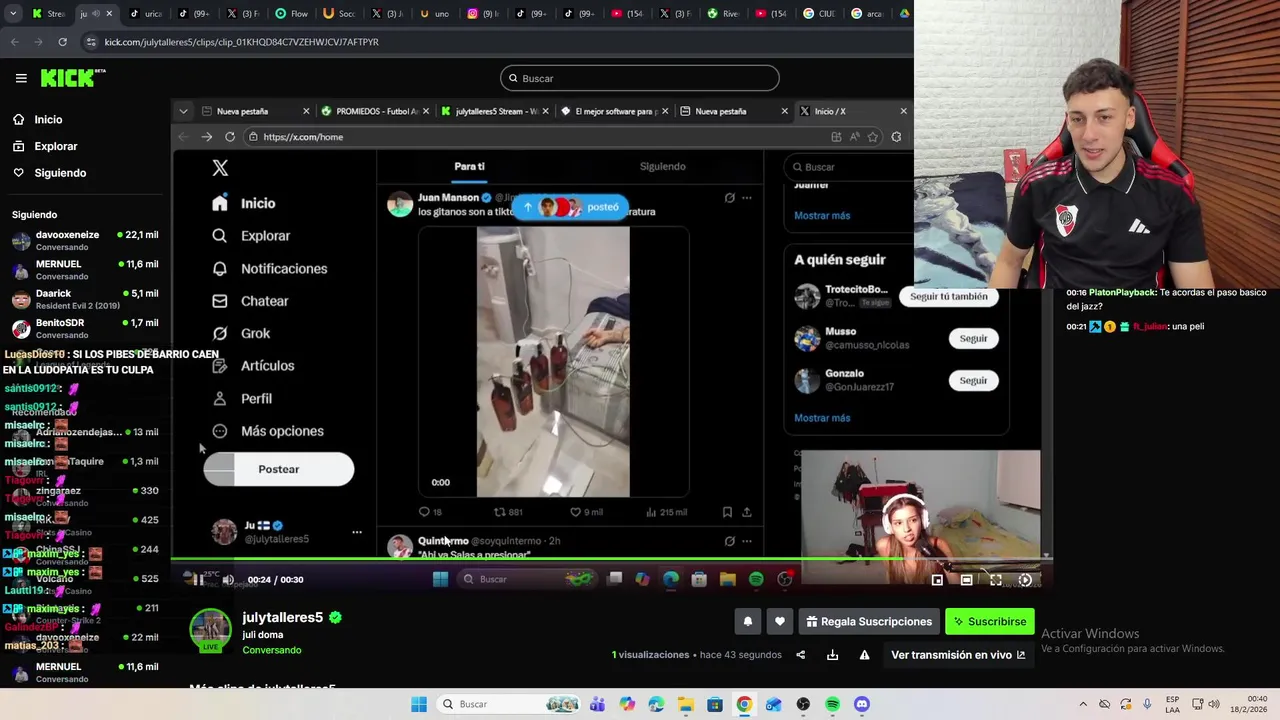
Task: Click the Kick Buscar search field
Action: point(639,78)
